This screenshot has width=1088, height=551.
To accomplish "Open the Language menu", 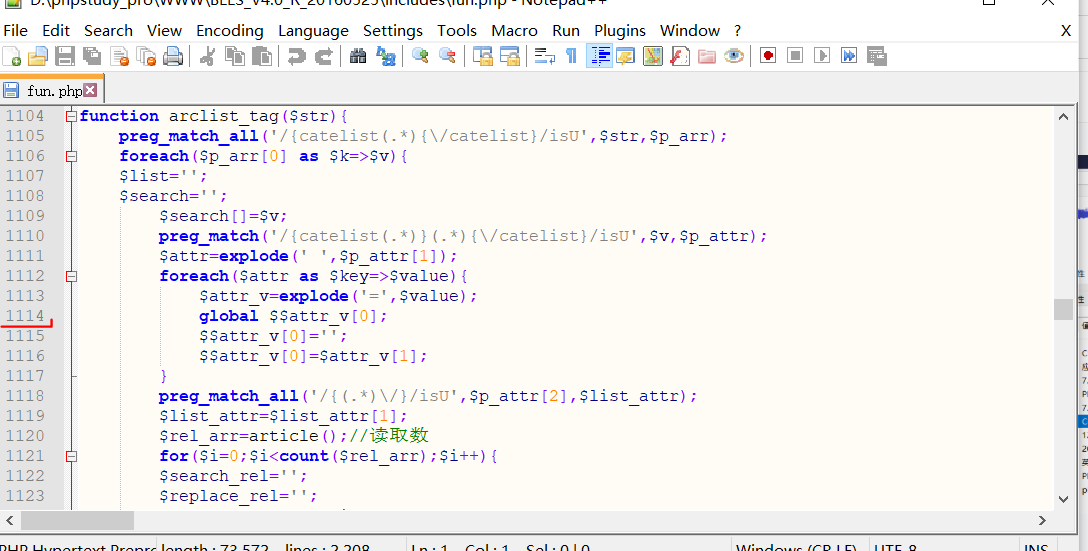I will 313,31.
